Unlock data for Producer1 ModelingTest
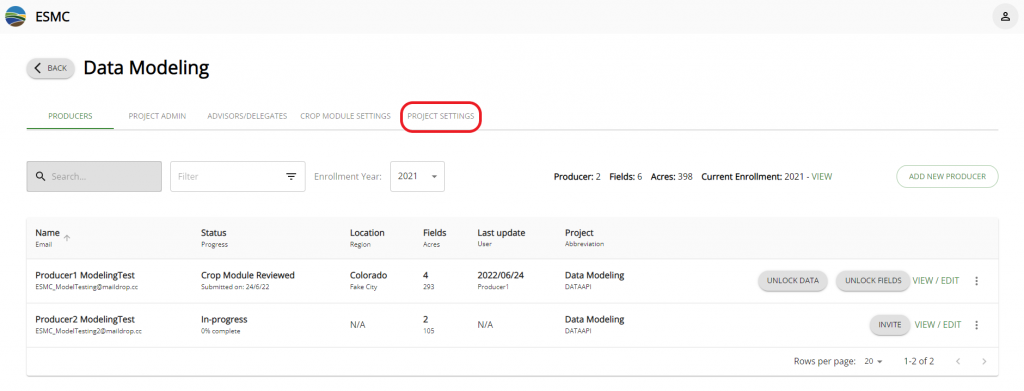 click(x=793, y=281)
